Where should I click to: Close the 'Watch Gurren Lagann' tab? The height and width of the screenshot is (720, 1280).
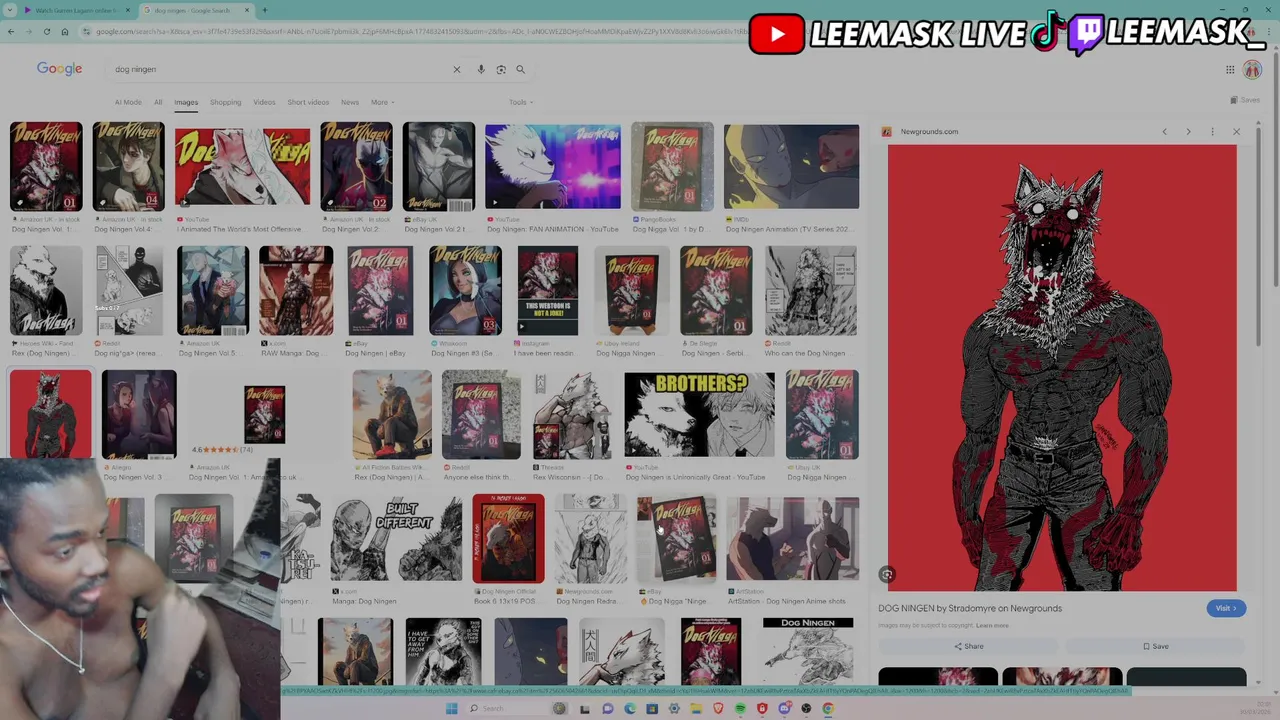[x=127, y=10]
